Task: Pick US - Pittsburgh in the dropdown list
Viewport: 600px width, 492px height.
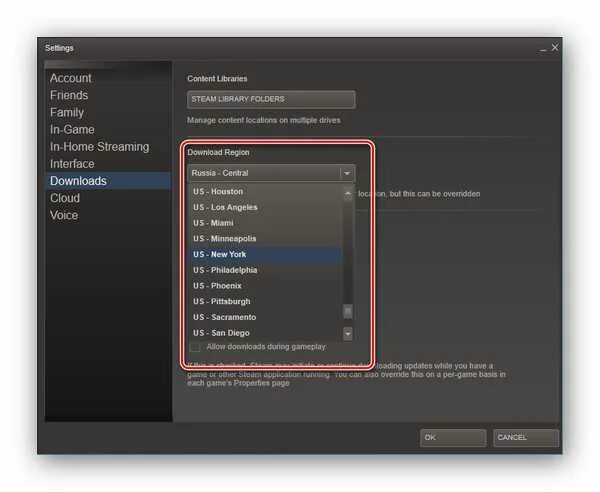Action: pyautogui.click(x=267, y=301)
